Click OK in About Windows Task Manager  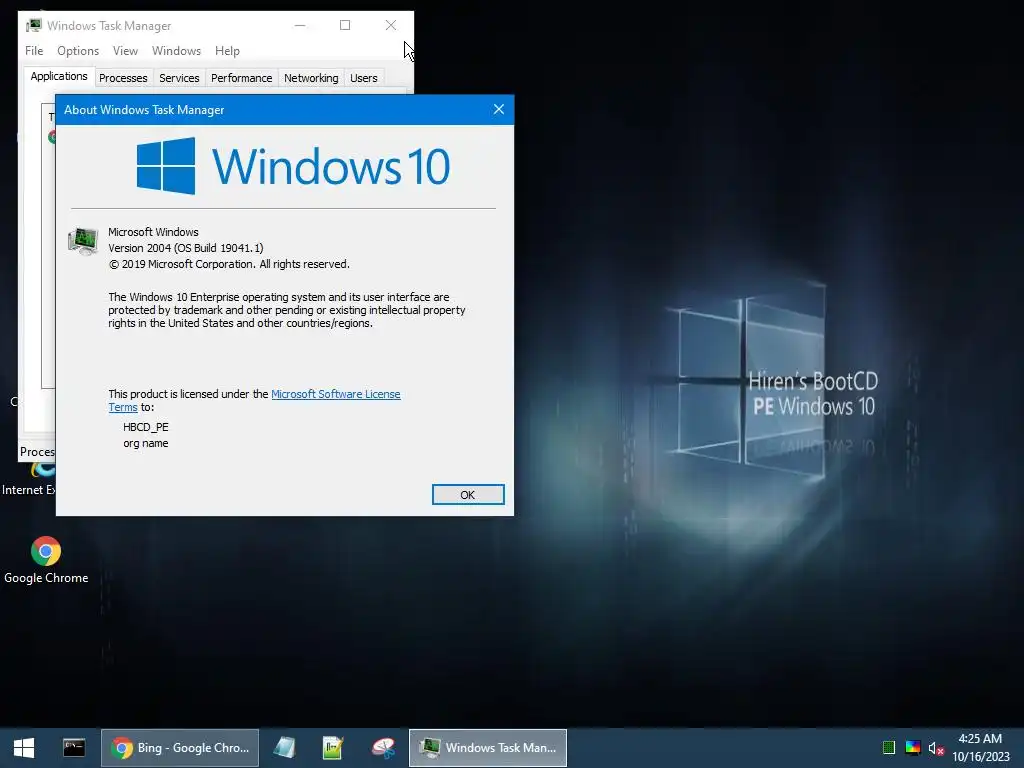(468, 494)
